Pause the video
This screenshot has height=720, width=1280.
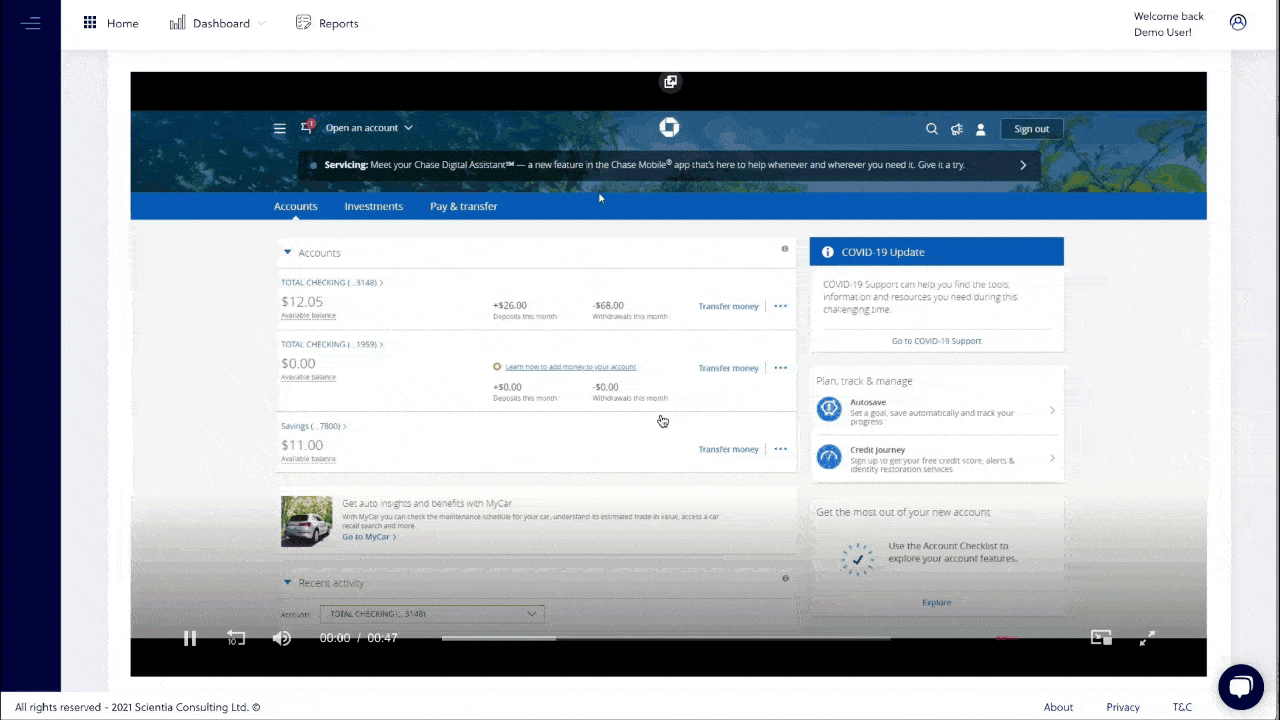point(190,638)
